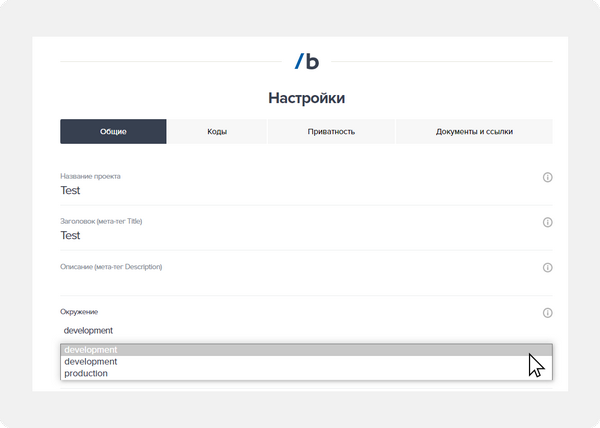The image size is (600, 428).
Task: Open the Документы и ссылки tab
Action: 474,132
